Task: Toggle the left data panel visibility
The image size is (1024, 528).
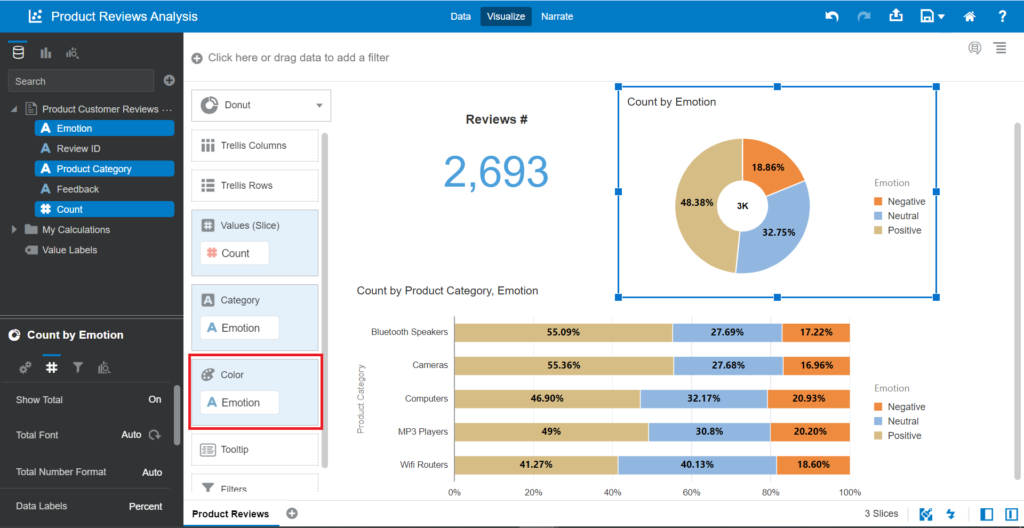Action: pos(987,514)
